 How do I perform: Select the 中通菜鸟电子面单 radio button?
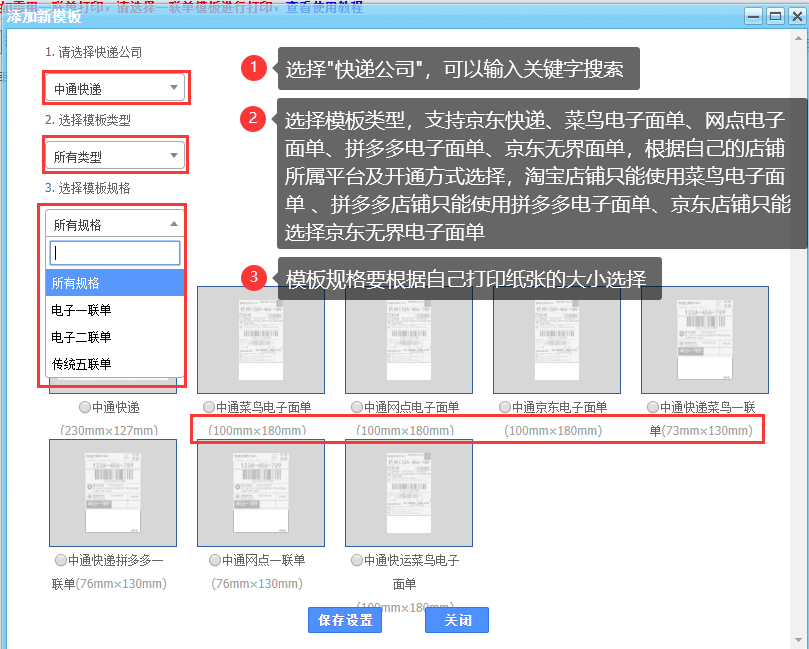[x=209, y=407]
